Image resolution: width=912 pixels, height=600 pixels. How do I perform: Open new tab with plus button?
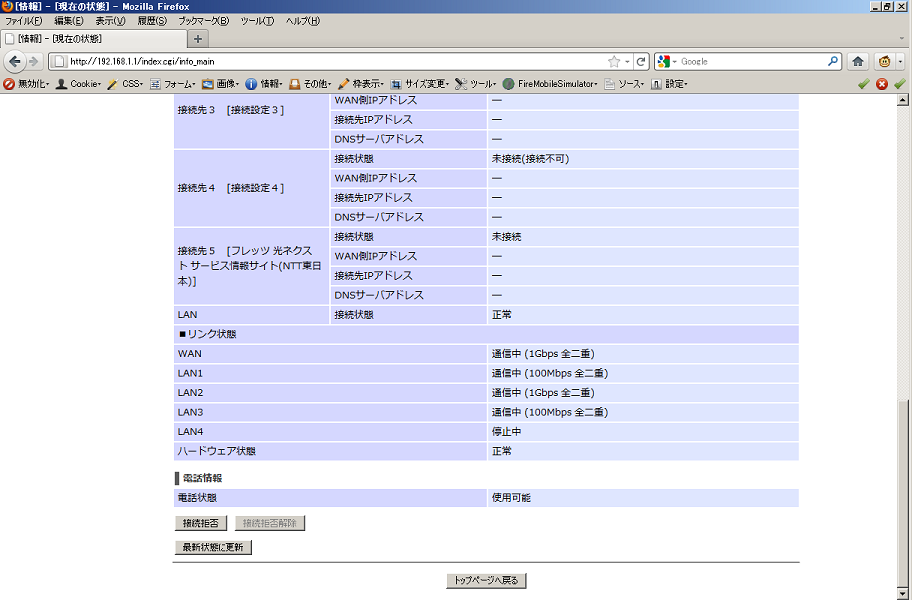pyautogui.click(x=198, y=39)
